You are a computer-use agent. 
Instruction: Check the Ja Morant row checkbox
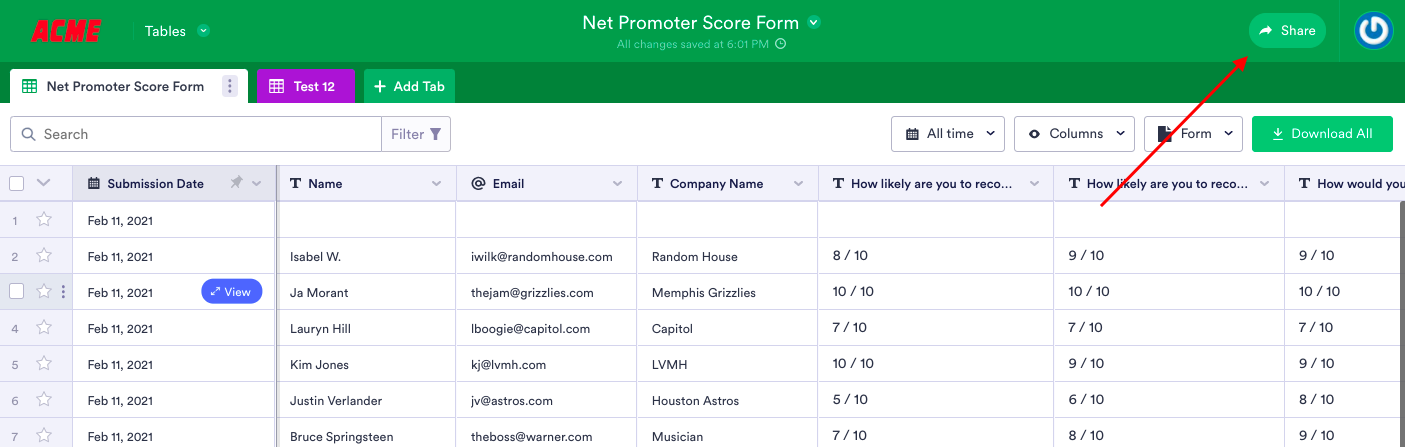(x=17, y=292)
